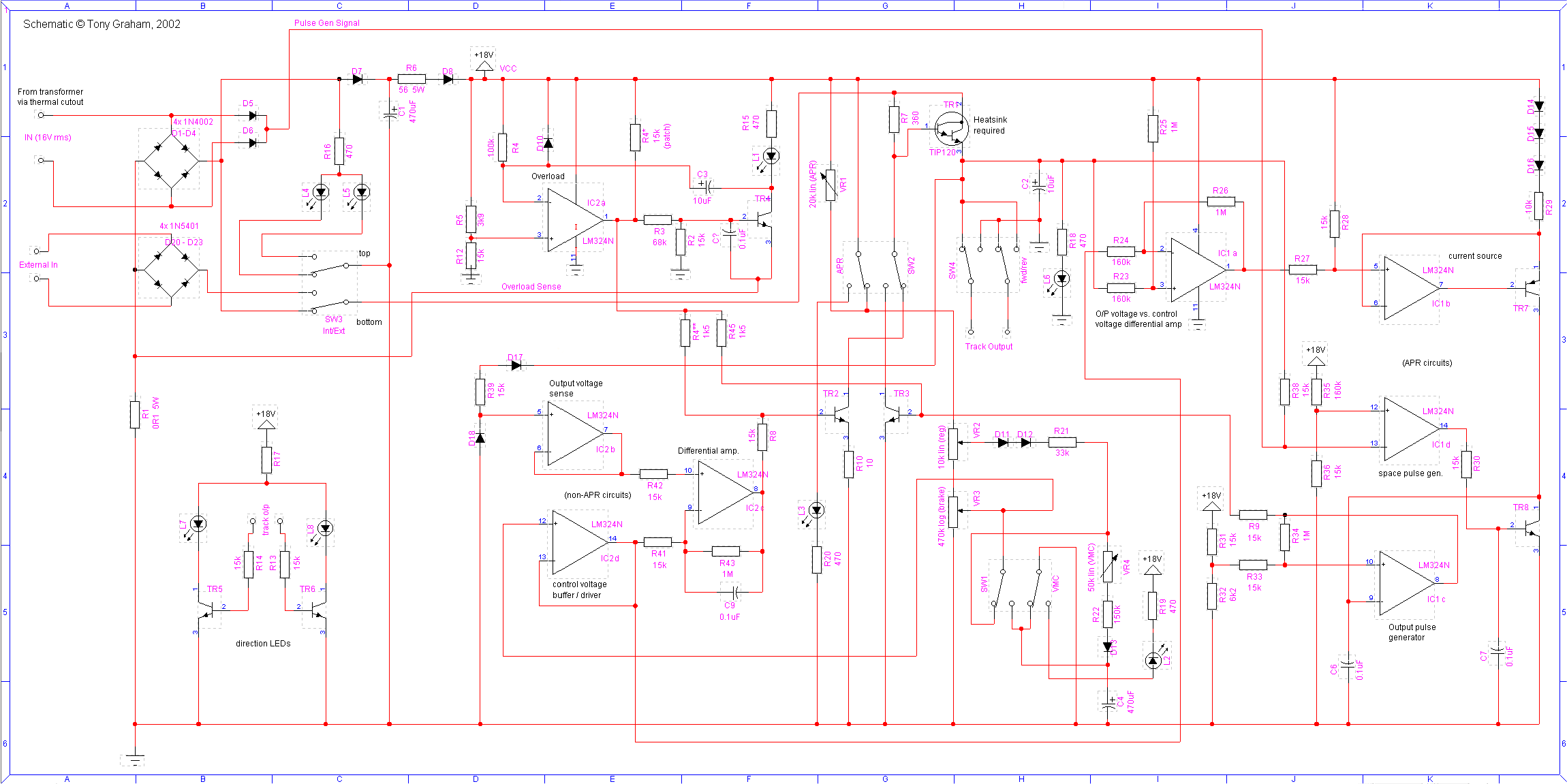The image size is (1567, 784).
Task: Click the Overload Sense net label
Action: coord(531,287)
